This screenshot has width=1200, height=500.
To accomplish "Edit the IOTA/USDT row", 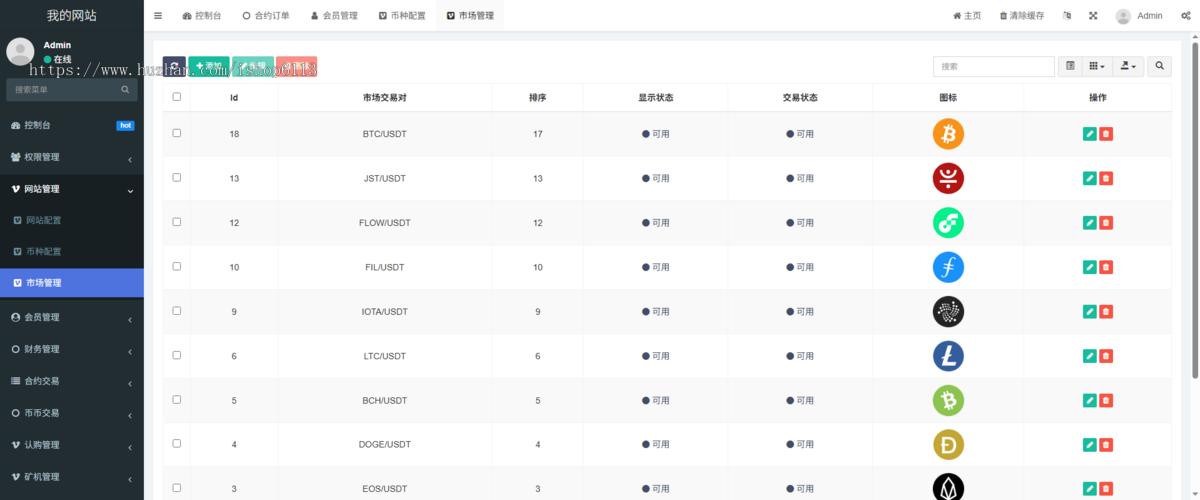I will tap(1090, 312).
